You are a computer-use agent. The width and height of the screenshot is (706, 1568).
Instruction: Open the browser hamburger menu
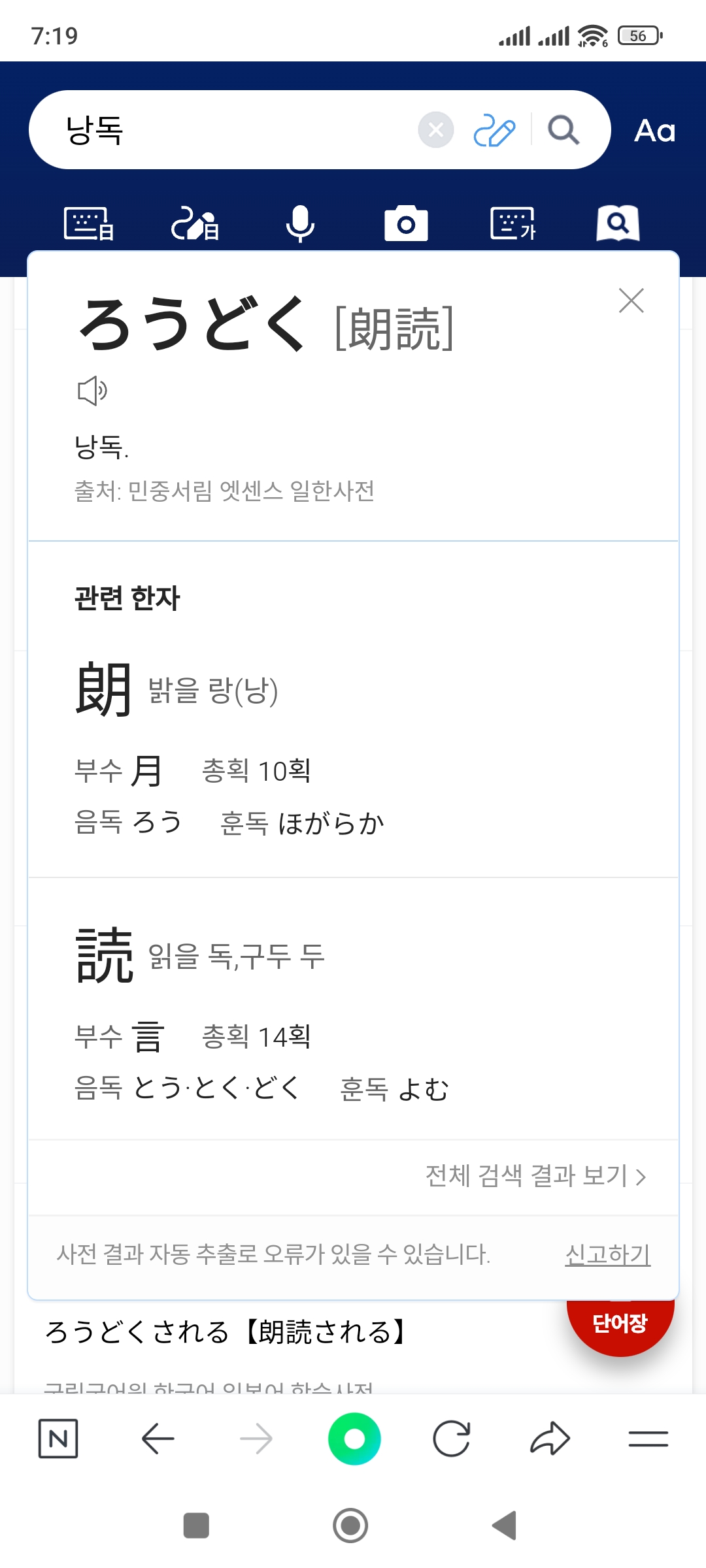(x=648, y=1439)
